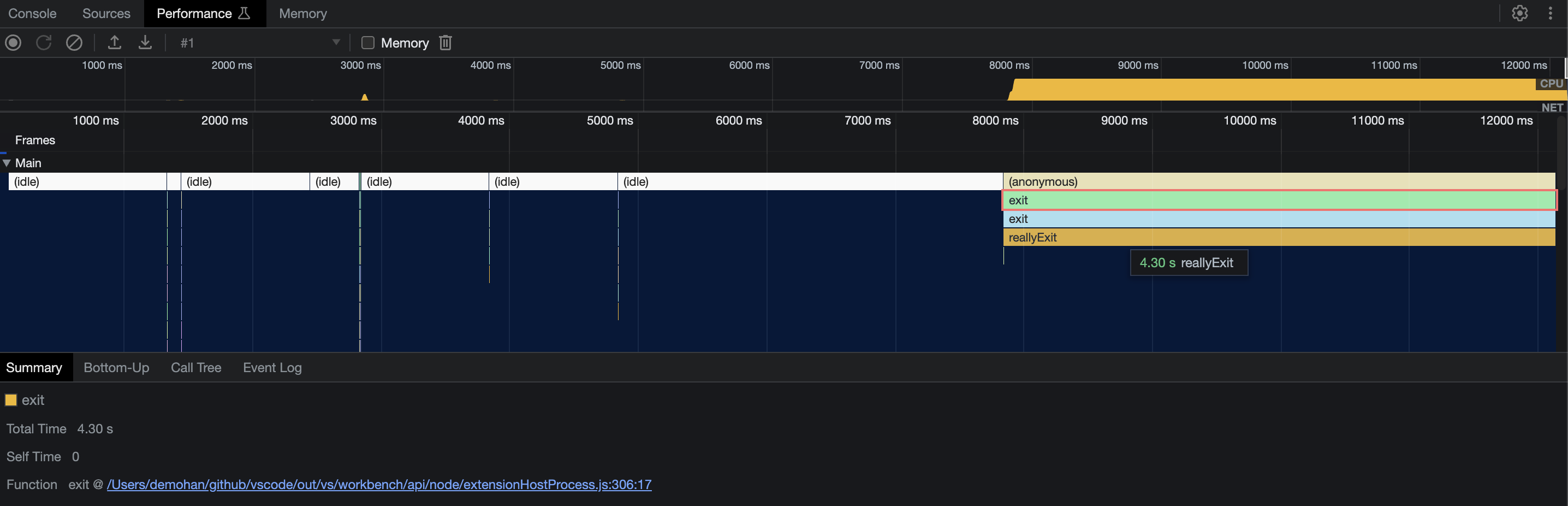Enable the Memory checkbox

[x=367, y=43]
